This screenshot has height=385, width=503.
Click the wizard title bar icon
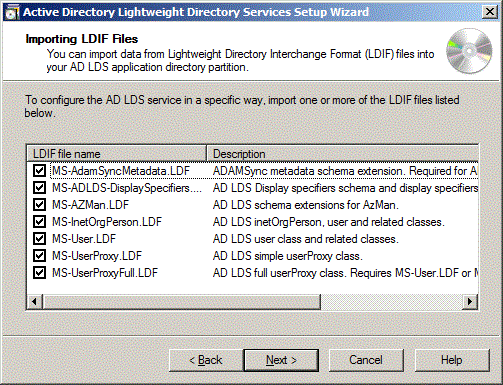(11, 13)
